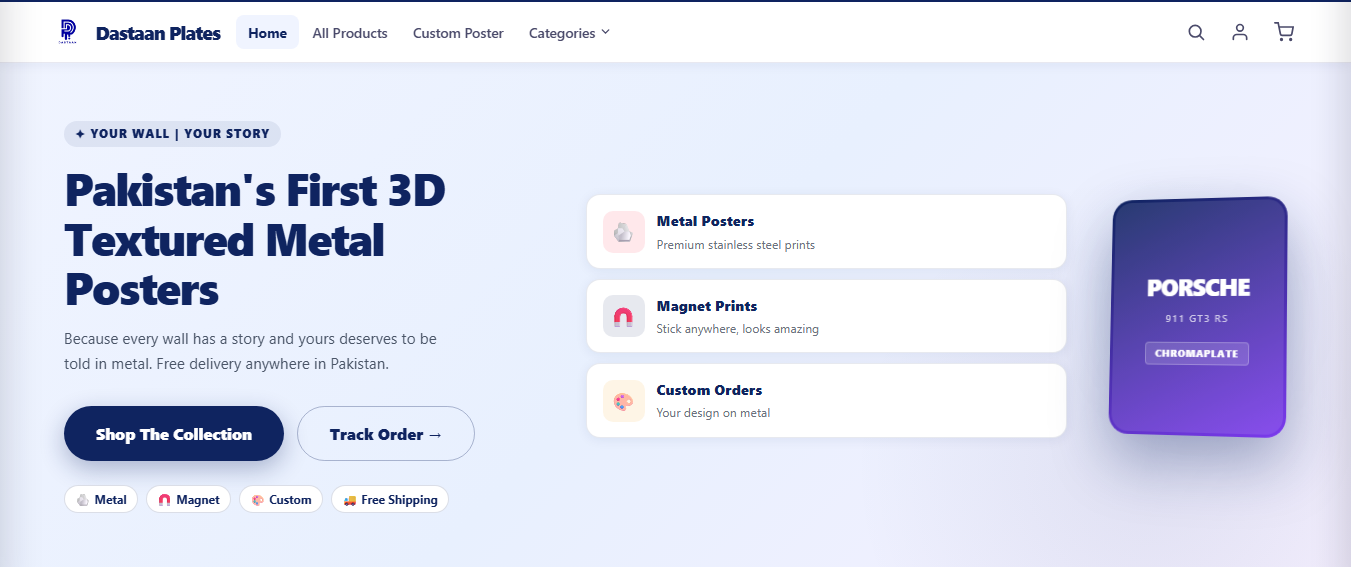This screenshot has height=567, width=1351.
Task: Click the Metal Posters card icon
Action: [x=624, y=232]
